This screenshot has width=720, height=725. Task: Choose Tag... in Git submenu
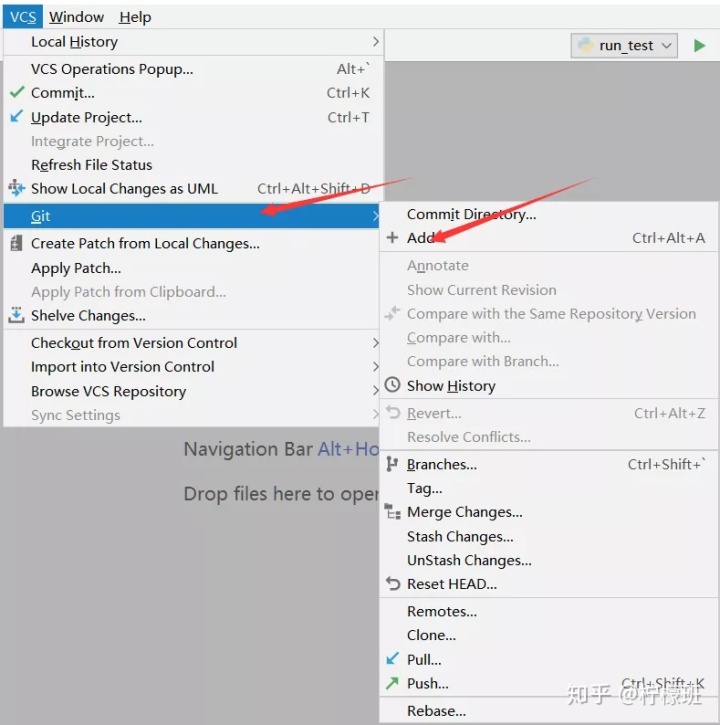(x=549, y=488)
